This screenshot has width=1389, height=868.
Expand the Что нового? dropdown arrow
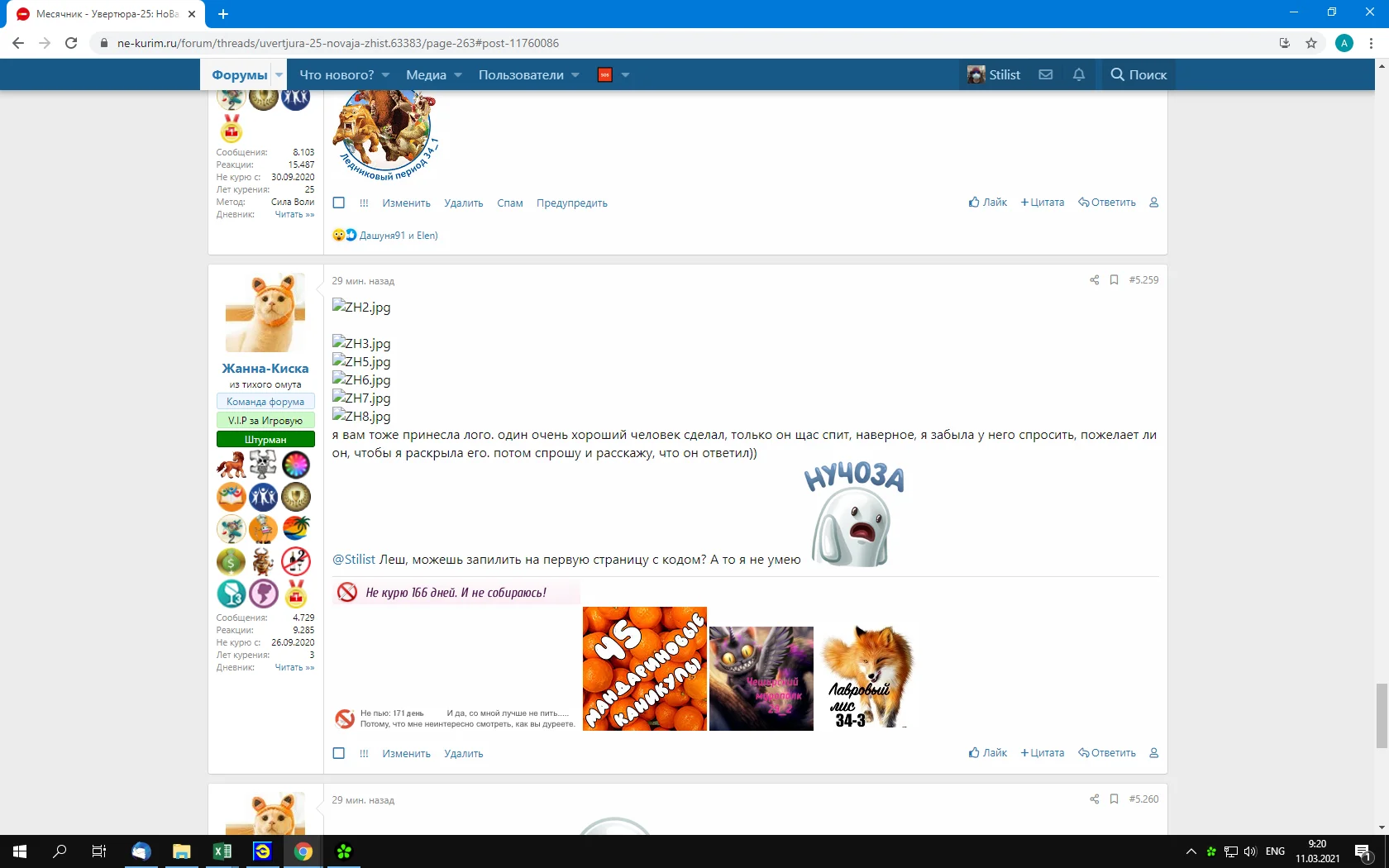pos(385,75)
